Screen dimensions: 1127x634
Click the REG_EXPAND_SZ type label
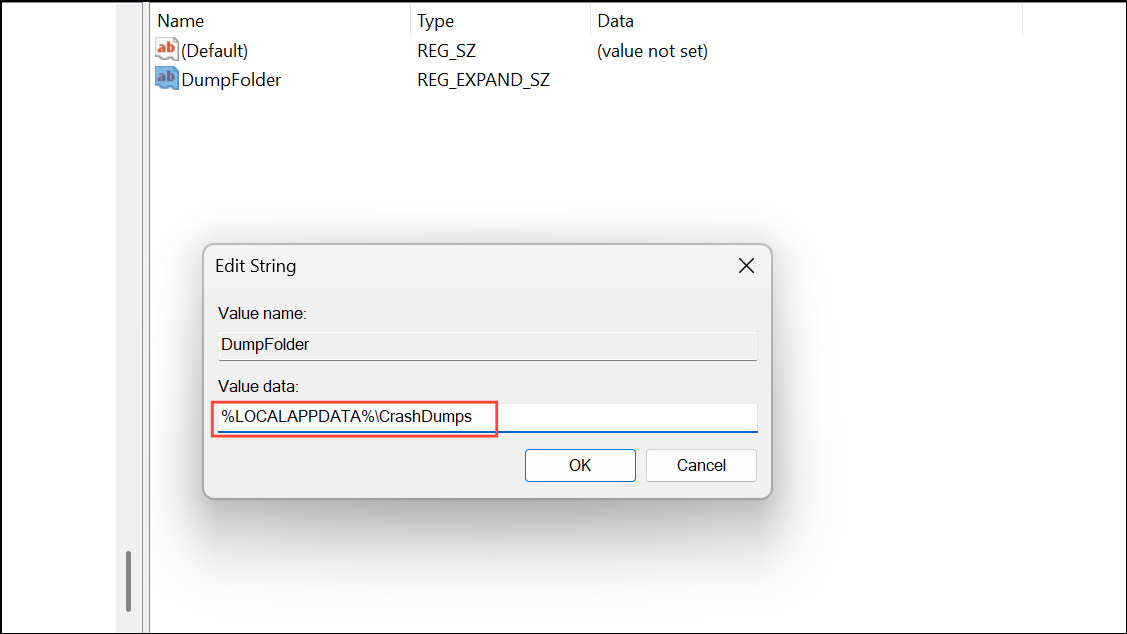pyautogui.click(x=483, y=79)
